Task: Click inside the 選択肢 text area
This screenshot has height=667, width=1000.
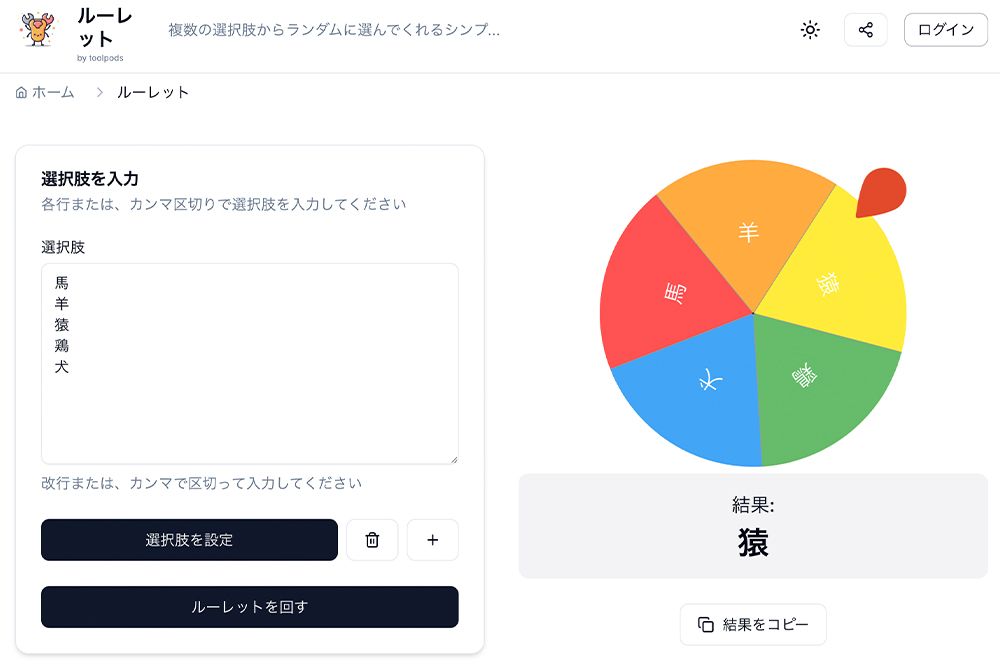Action: coord(248,360)
